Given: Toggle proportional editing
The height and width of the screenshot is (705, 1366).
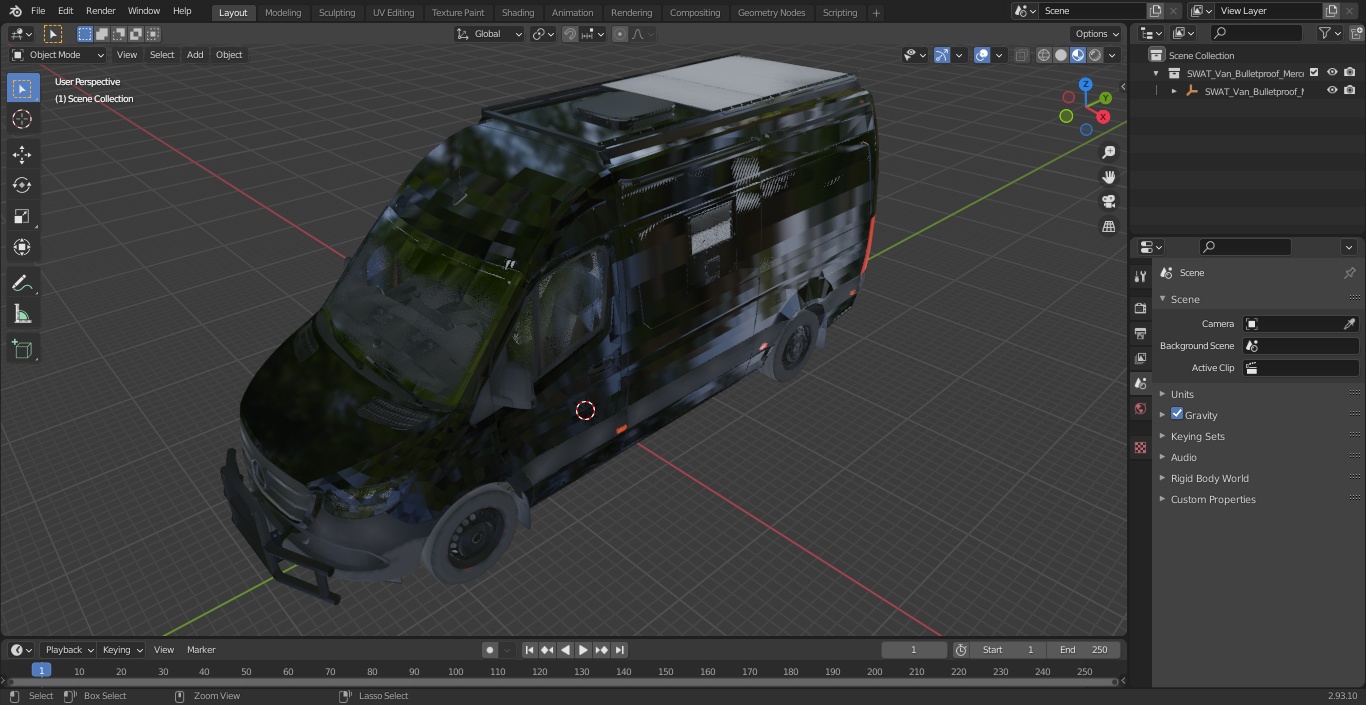Looking at the screenshot, I should click(620, 34).
